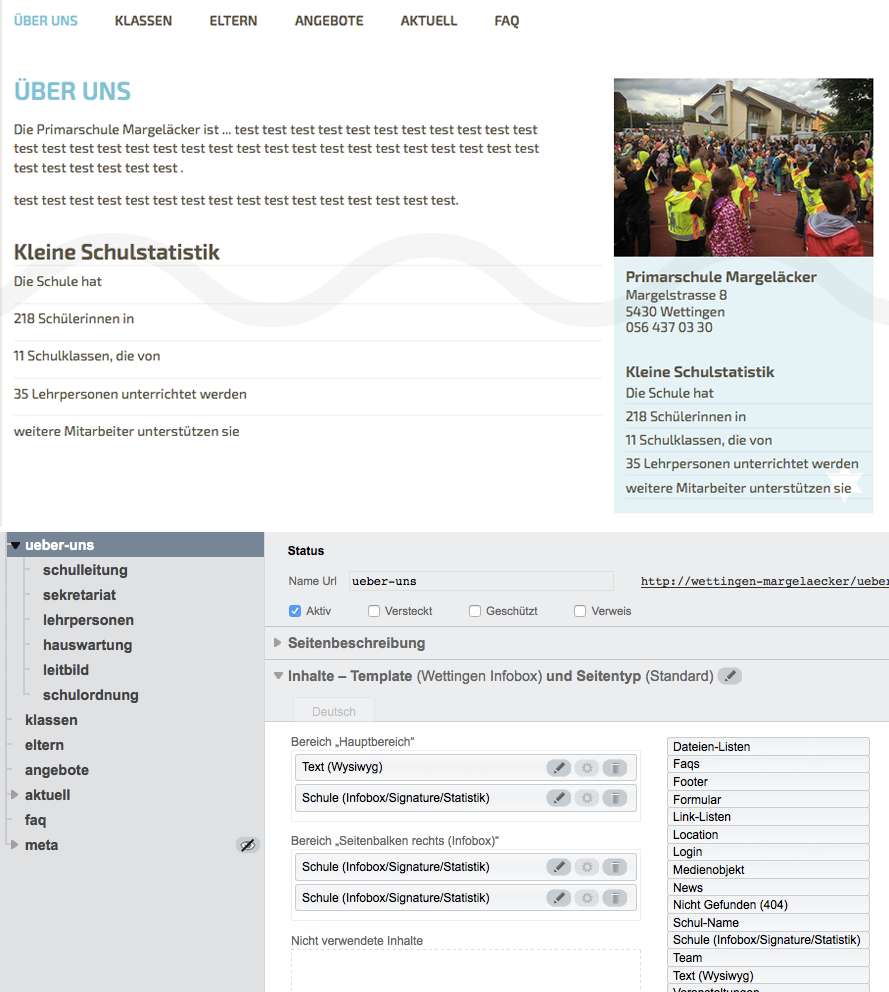
Task: Open gear of first Seitenbalken Schule block
Action: (587, 867)
